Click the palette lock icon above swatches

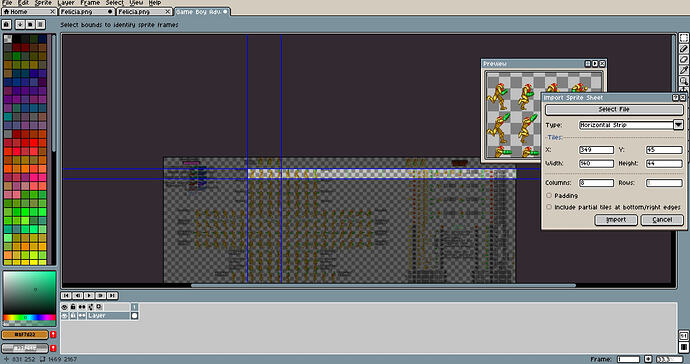point(7,25)
